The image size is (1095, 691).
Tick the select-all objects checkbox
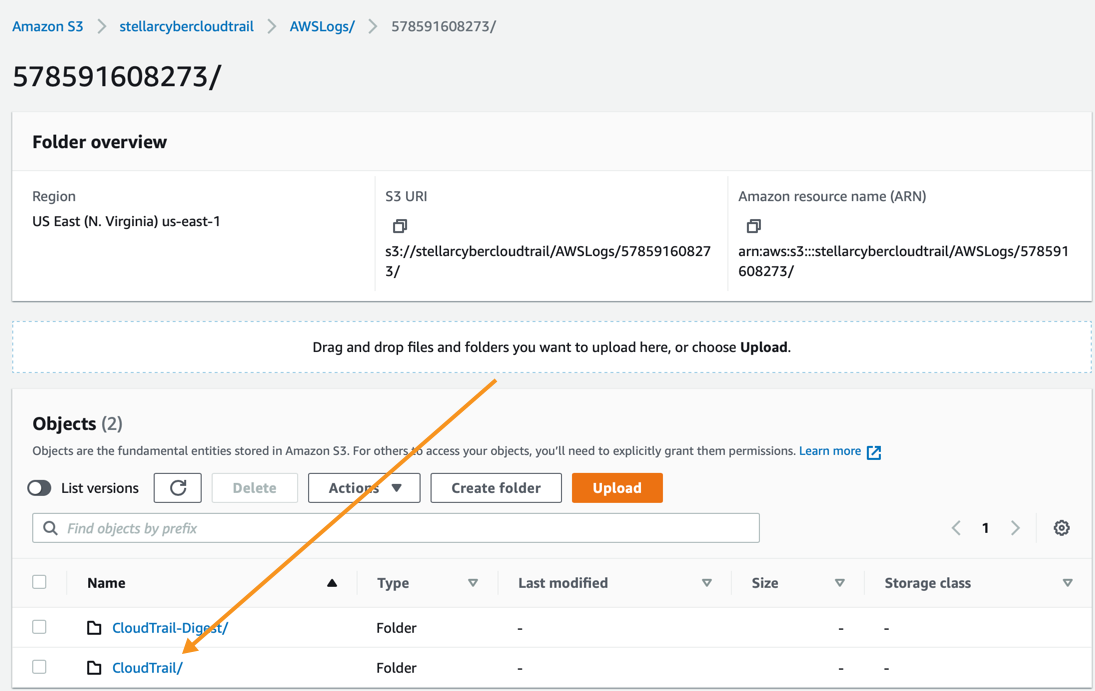point(39,582)
